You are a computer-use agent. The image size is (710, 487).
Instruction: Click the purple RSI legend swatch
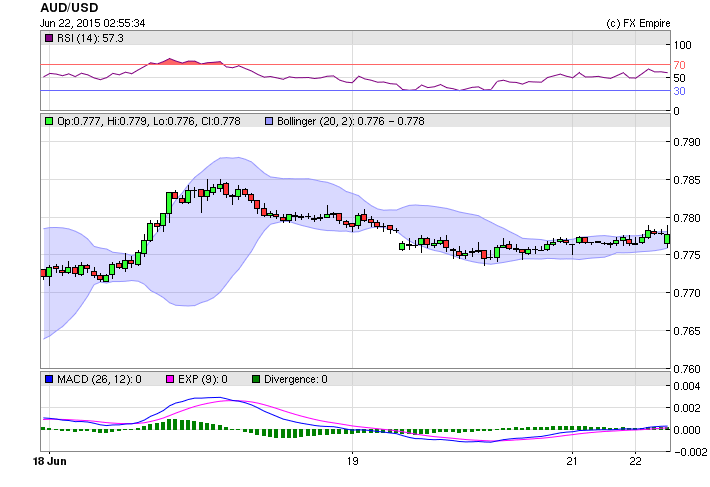tap(49, 38)
